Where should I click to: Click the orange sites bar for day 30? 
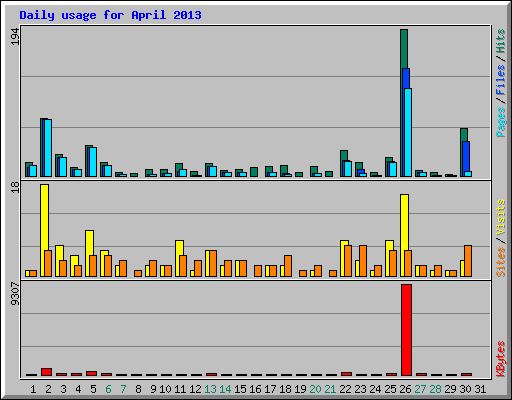pos(468,261)
